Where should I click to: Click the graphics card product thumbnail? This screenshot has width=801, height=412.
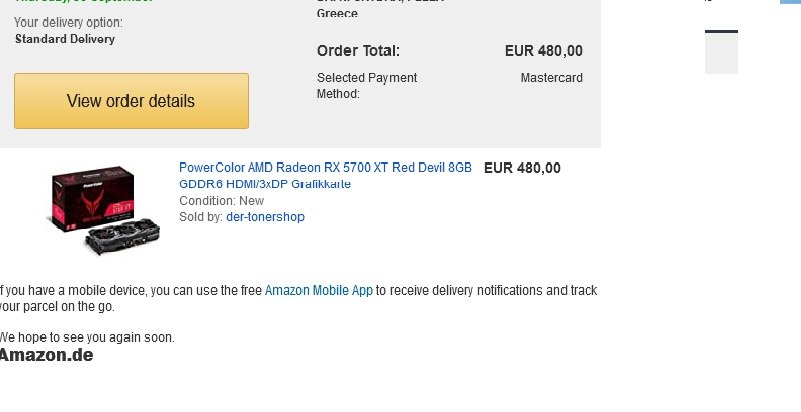click(x=106, y=210)
